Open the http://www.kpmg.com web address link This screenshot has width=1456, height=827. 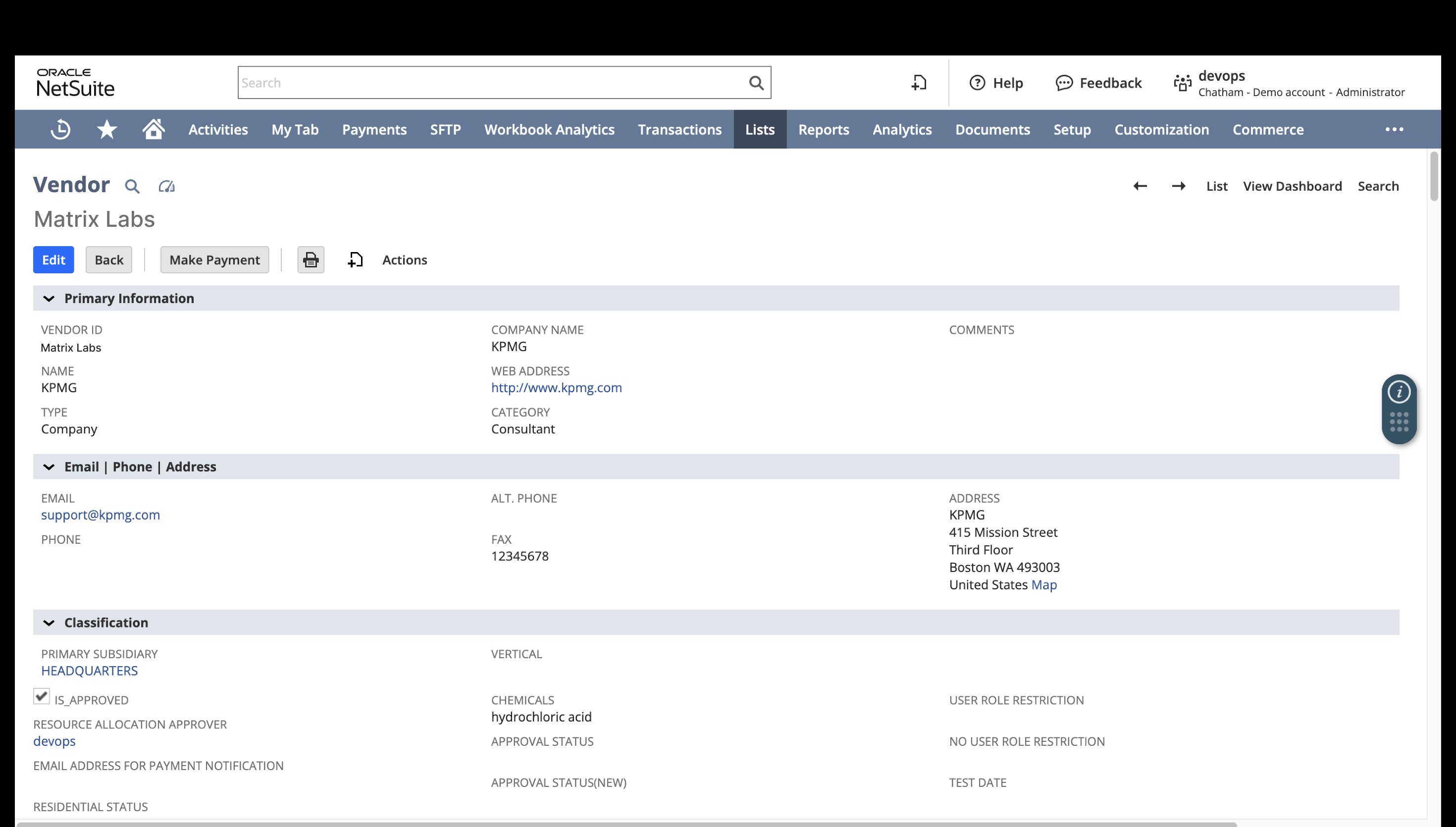point(556,388)
